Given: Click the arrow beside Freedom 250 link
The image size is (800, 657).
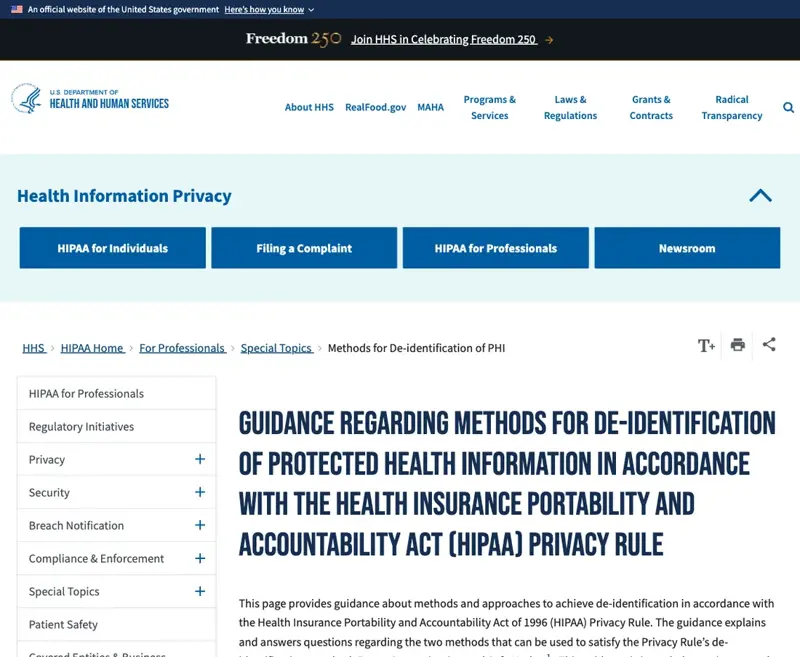Looking at the screenshot, I should (549, 40).
